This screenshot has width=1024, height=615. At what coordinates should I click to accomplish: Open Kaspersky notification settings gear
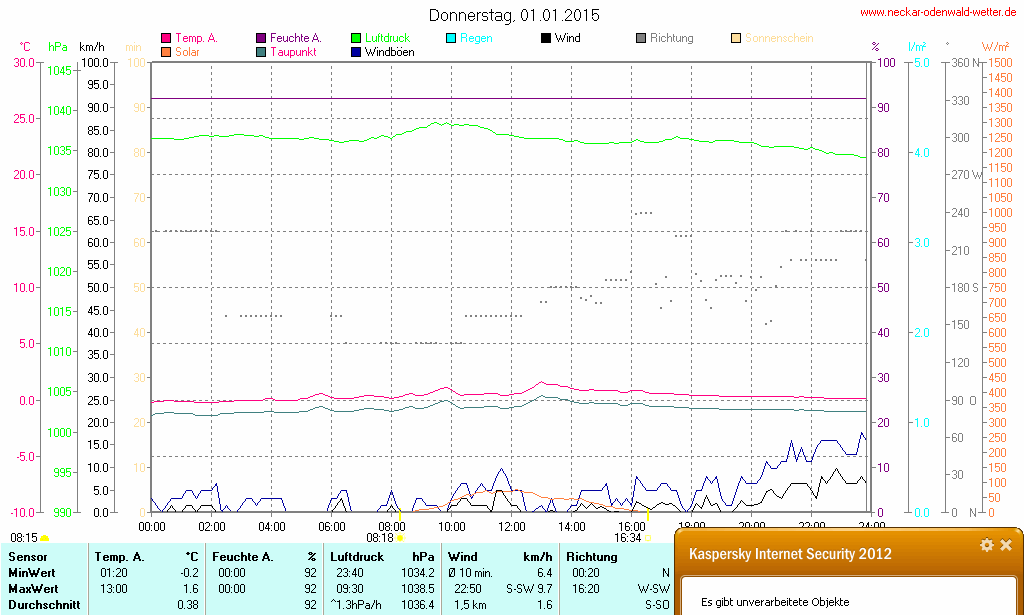click(987, 545)
